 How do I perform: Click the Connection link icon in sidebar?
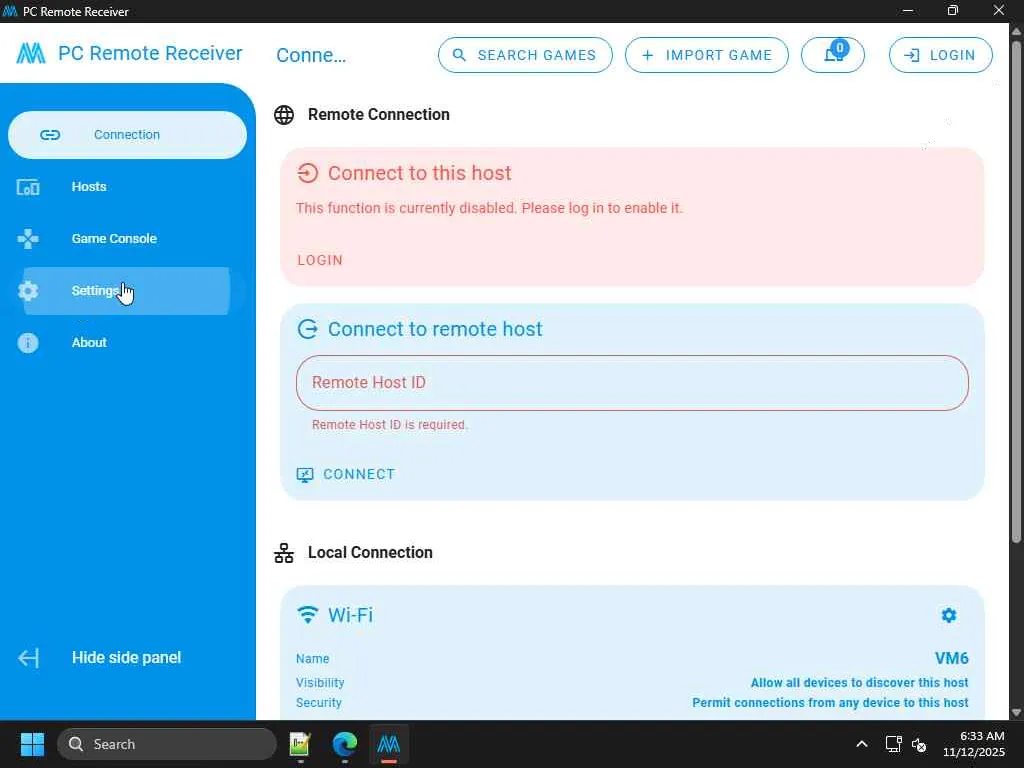pyautogui.click(x=50, y=135)
